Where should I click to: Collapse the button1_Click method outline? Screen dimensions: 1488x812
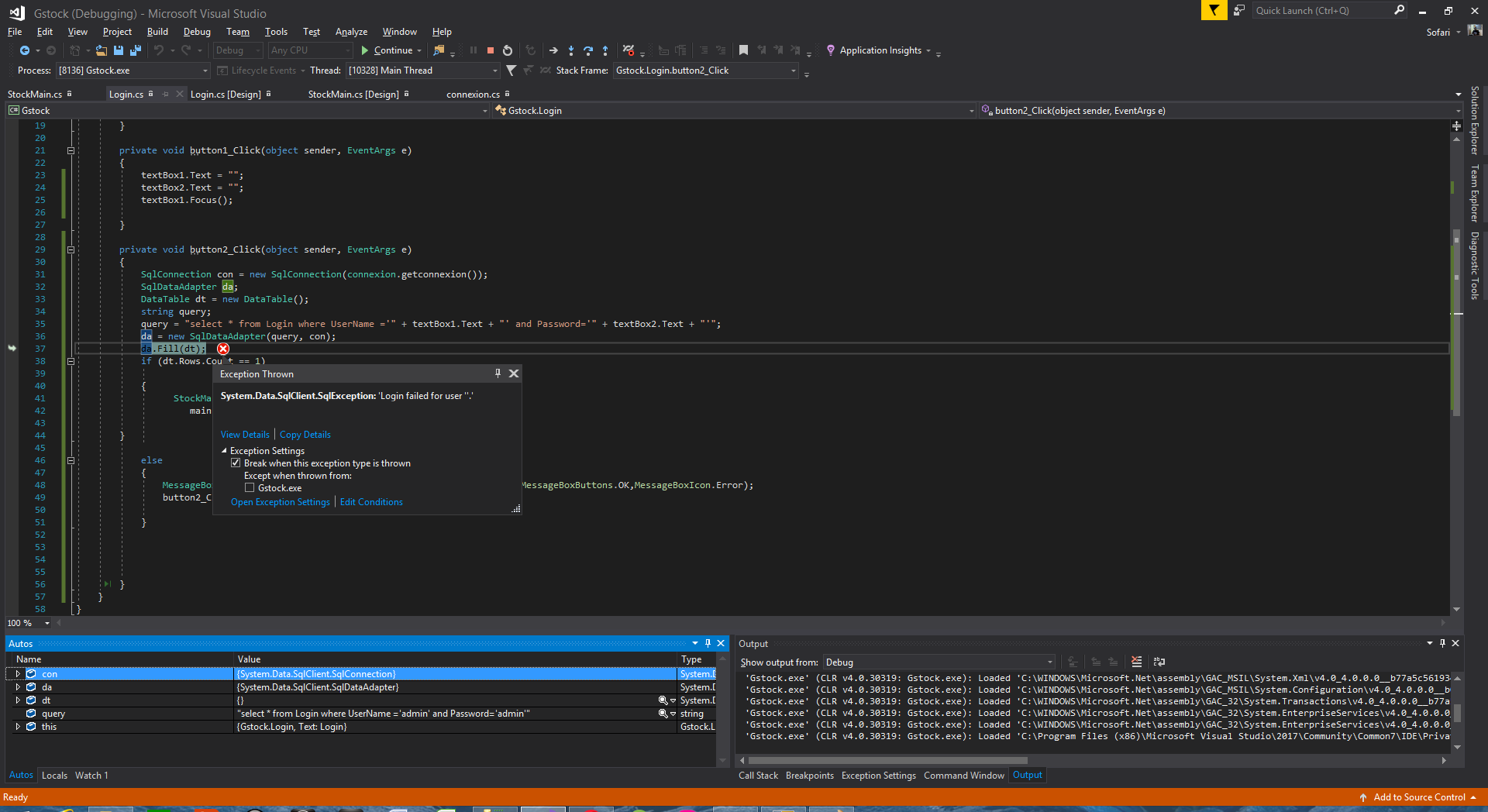[71, 150]
